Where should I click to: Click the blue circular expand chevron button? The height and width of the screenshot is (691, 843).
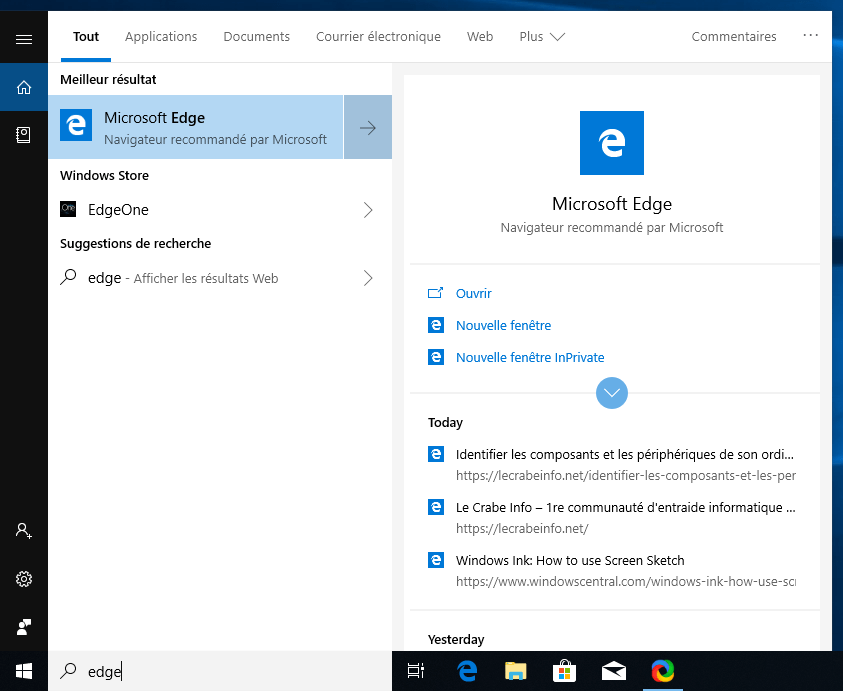pyautogui.click(x=612, y=393)
